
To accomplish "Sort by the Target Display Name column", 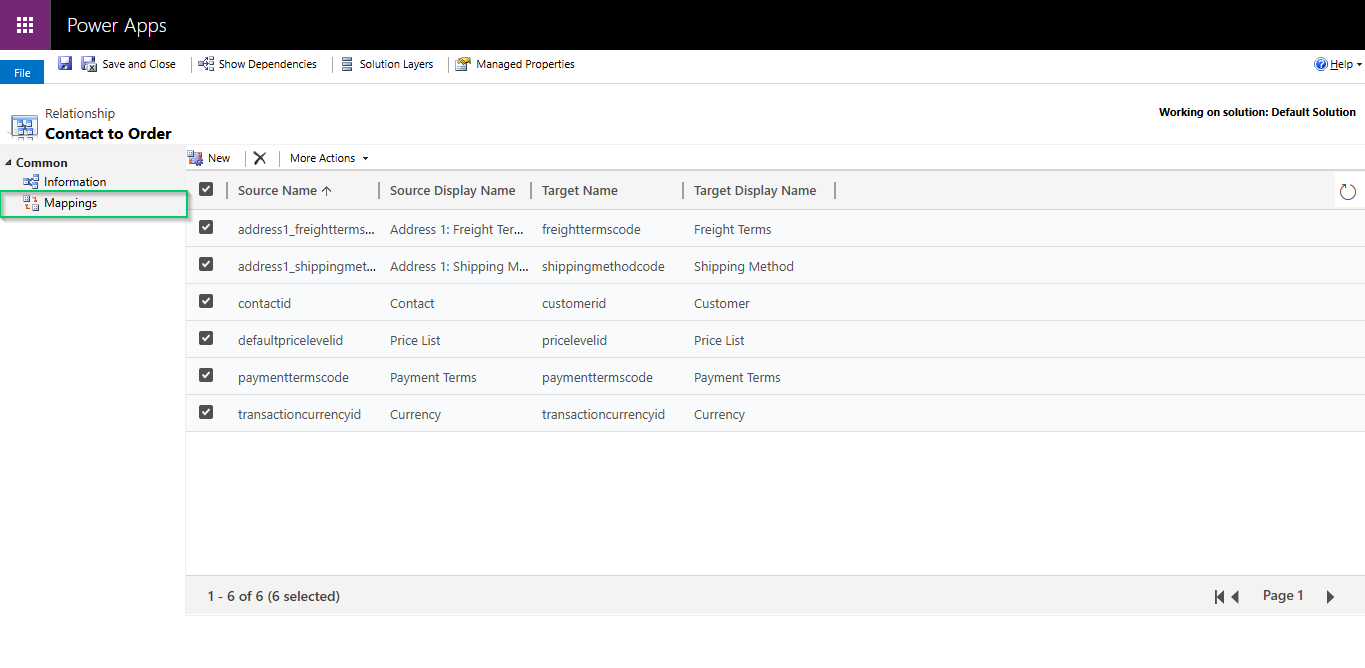I will tap(755, 191).
